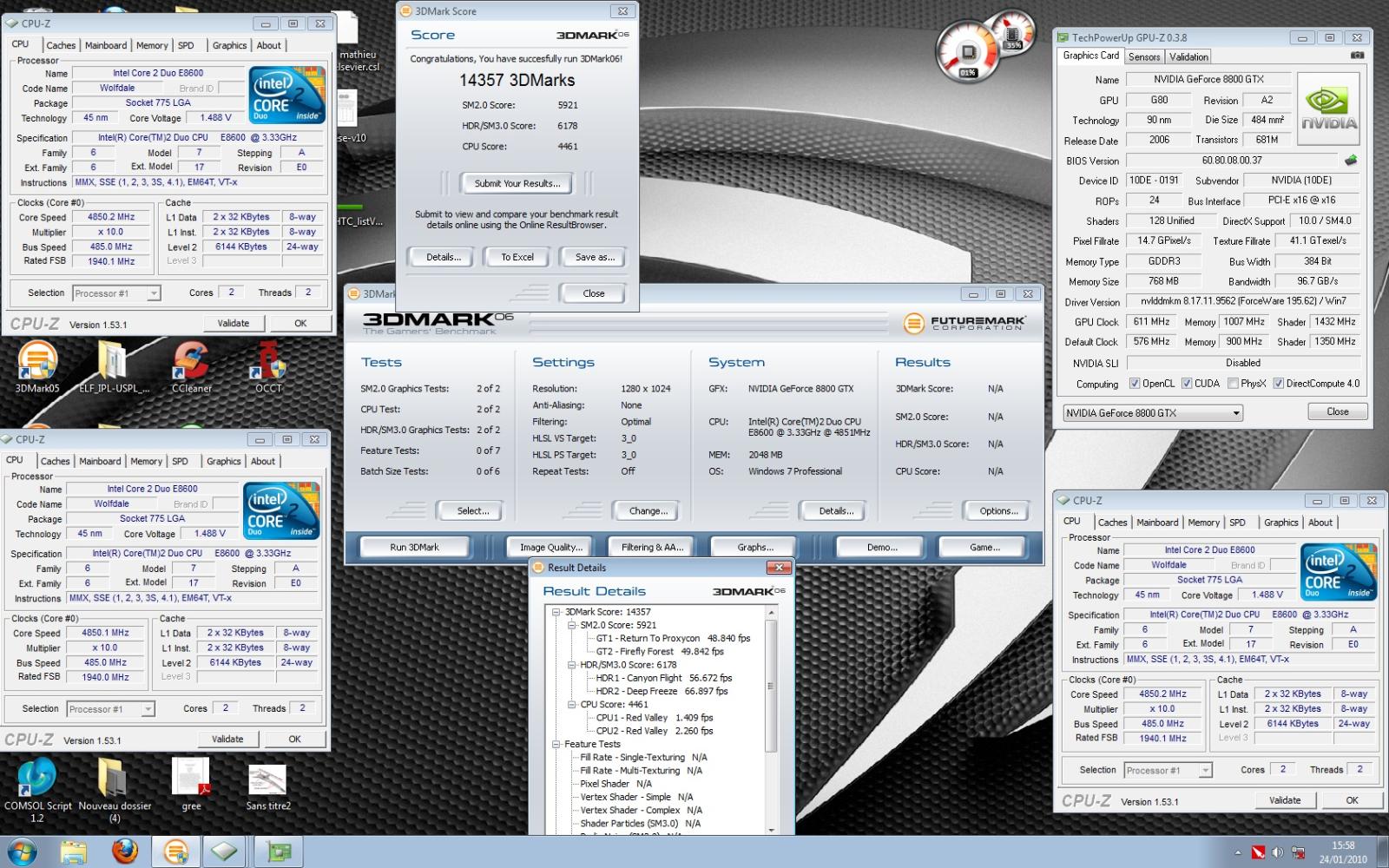Open Mainboard tab in upper-left CPU-Z
Viewport: 1389px width, 868px height.
point(106,45)
